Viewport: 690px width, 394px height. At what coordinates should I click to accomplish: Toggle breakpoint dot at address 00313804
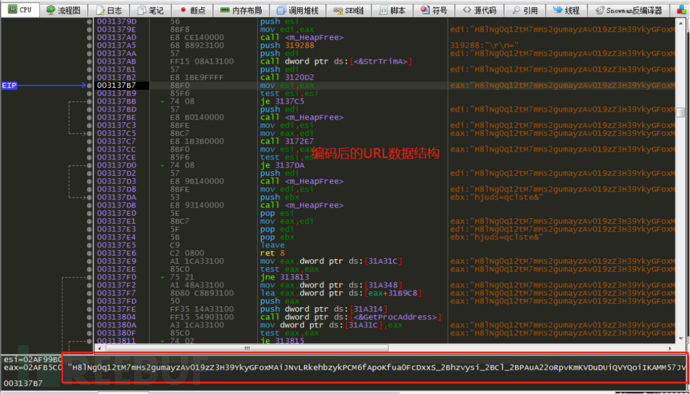click(89, 317)
